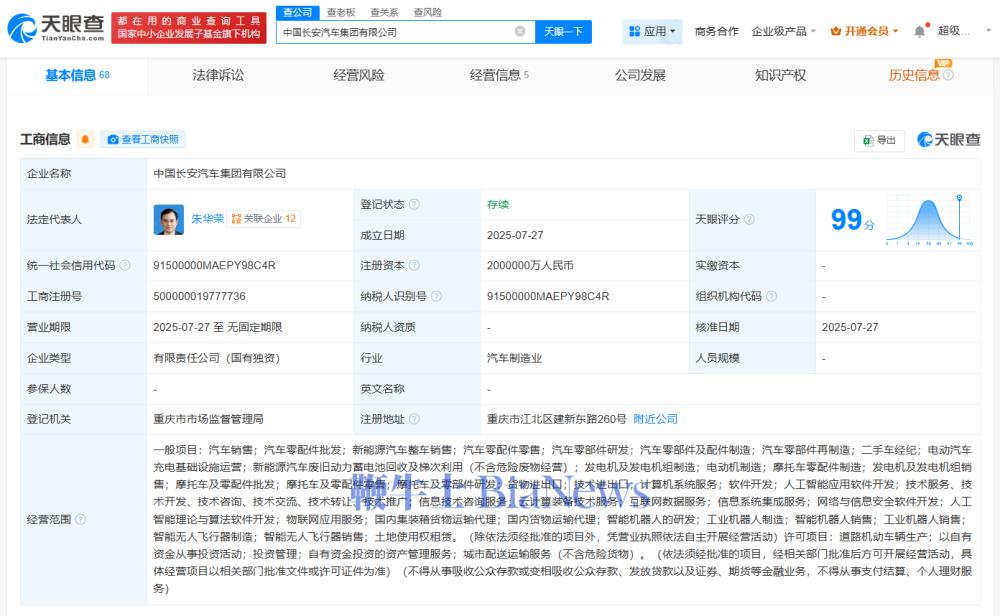Select the credit code 91500000MAEPY98C4R
This screenshot has height=616, width=1000.
point(214,265)
